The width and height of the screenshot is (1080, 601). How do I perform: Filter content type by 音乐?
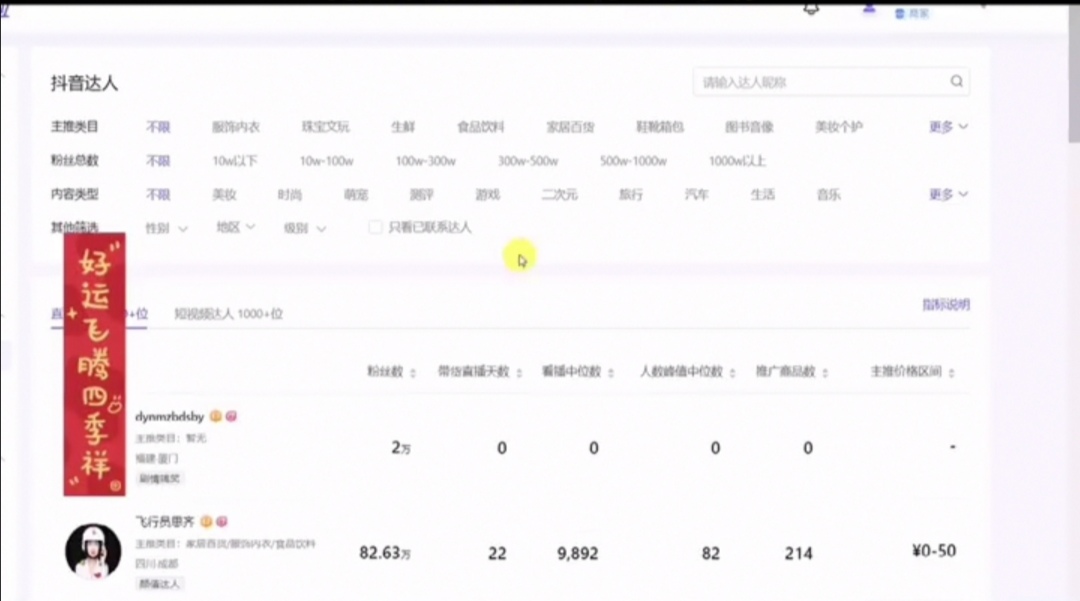(x=829, y=194)
